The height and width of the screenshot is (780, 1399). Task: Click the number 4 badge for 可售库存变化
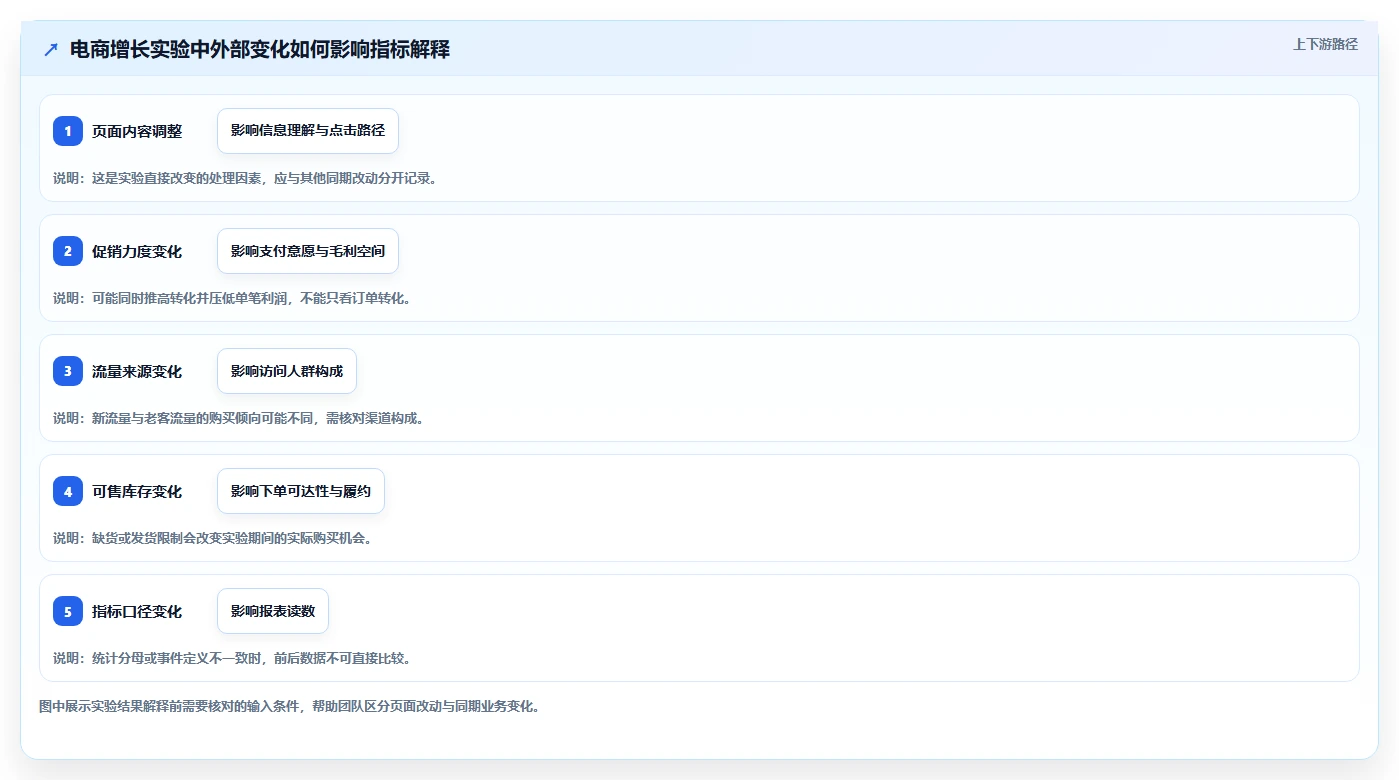(68, 491)
